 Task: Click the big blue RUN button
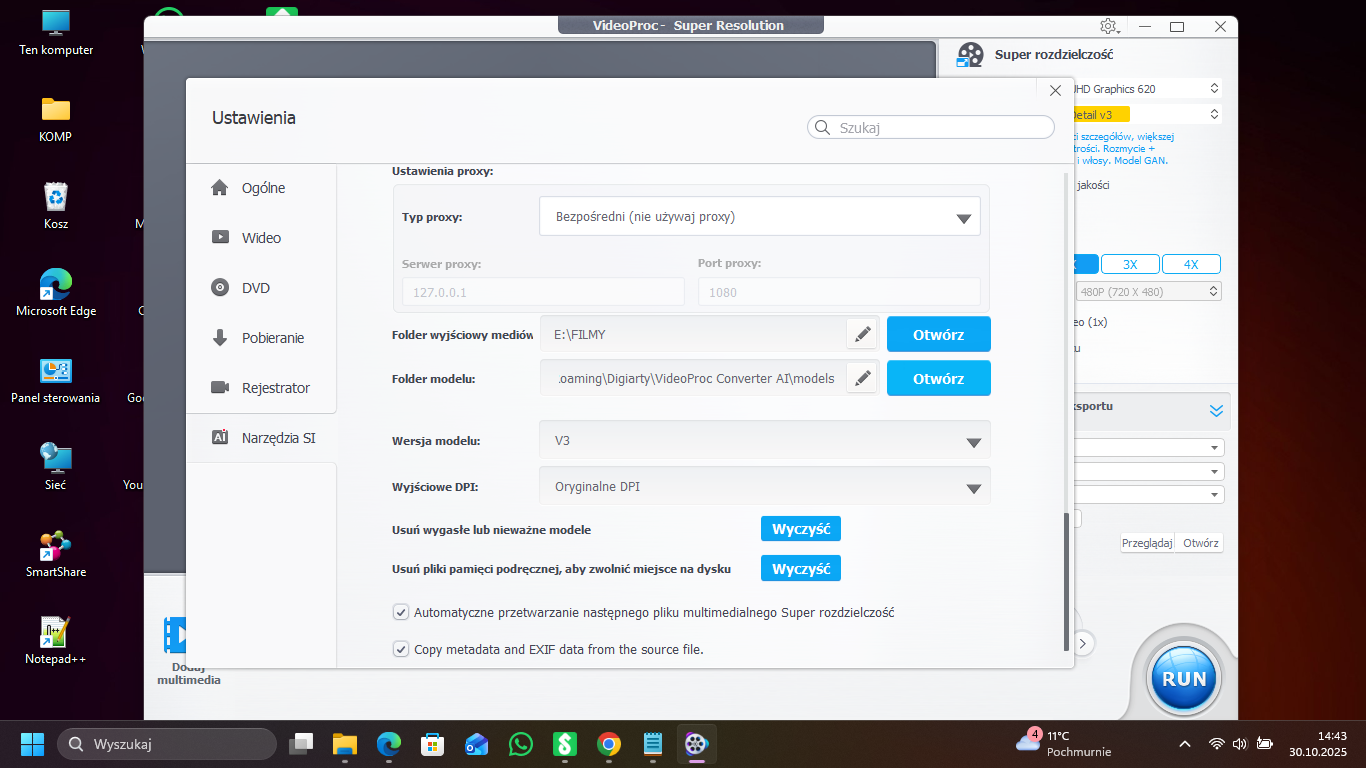point(1183,678)
